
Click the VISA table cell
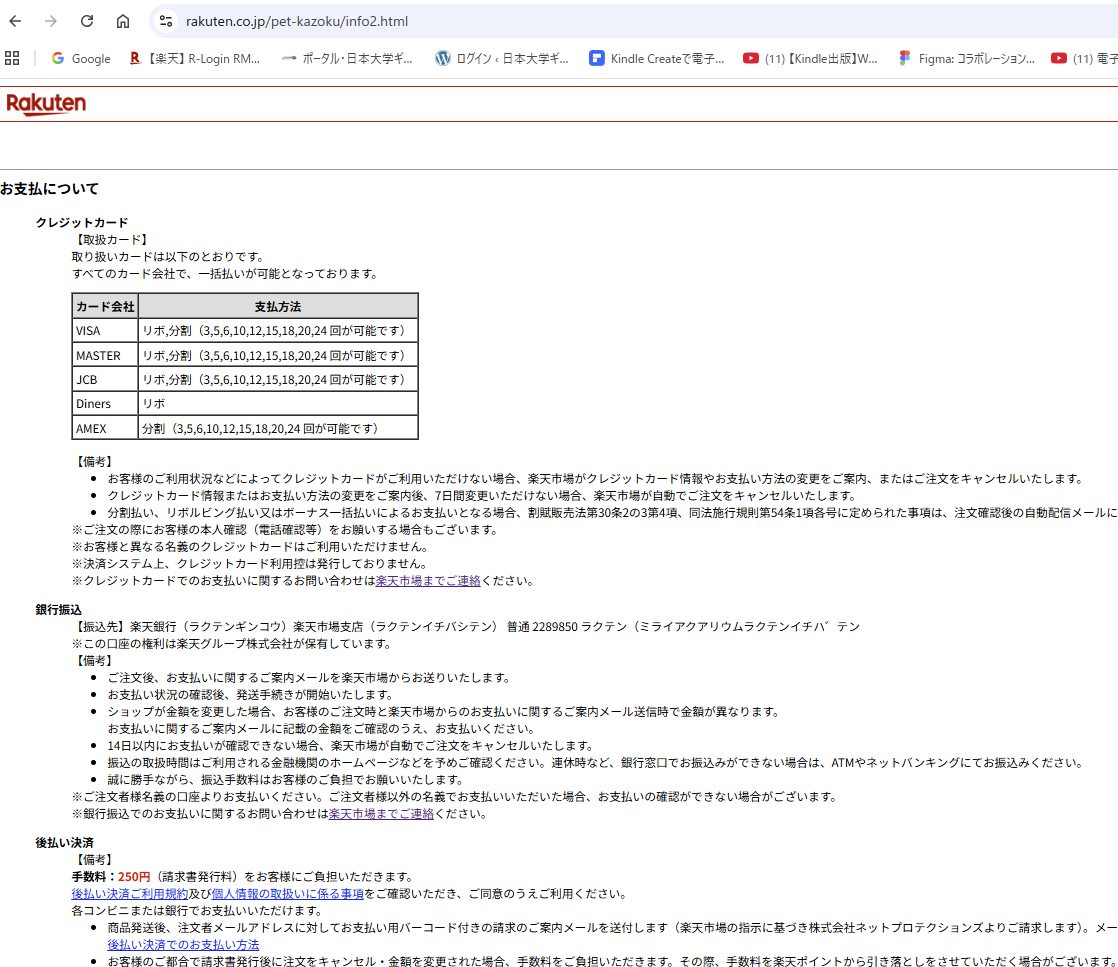pyautogui.click(x=105, y=331)
